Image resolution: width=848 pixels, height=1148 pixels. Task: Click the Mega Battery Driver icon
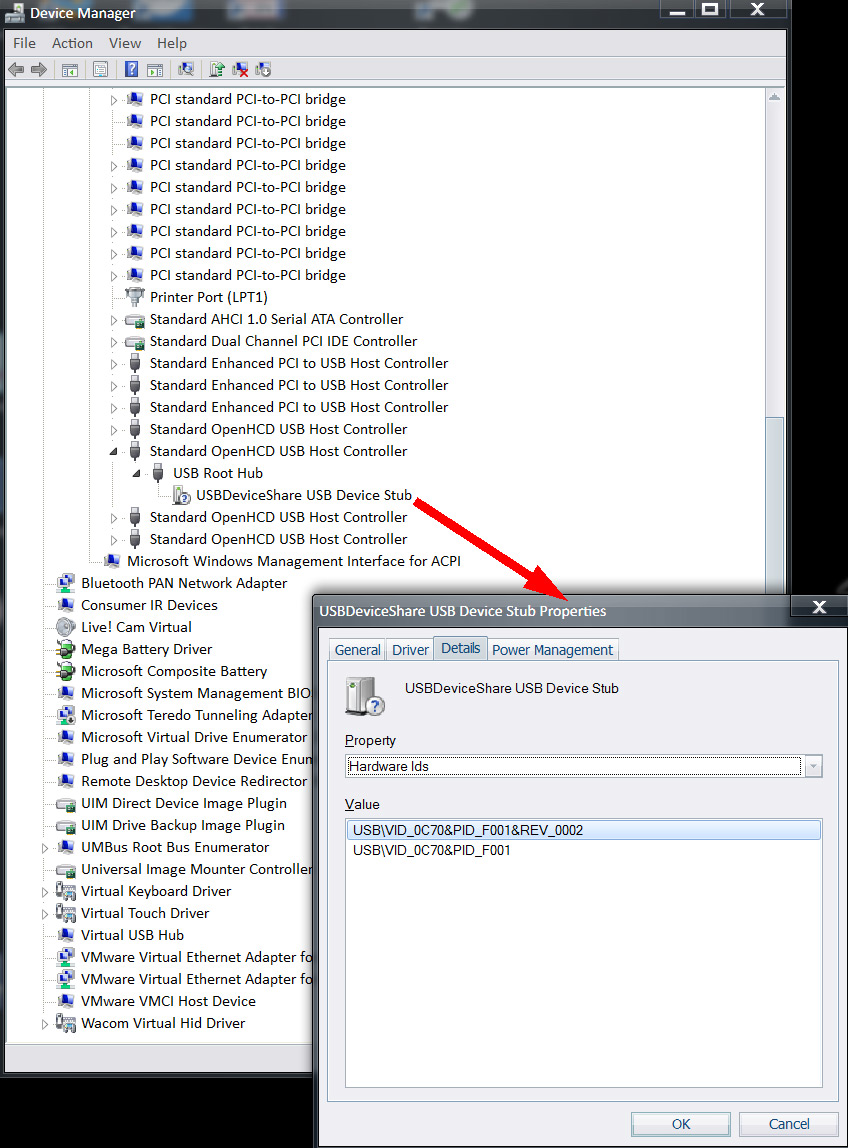(65, 649)
